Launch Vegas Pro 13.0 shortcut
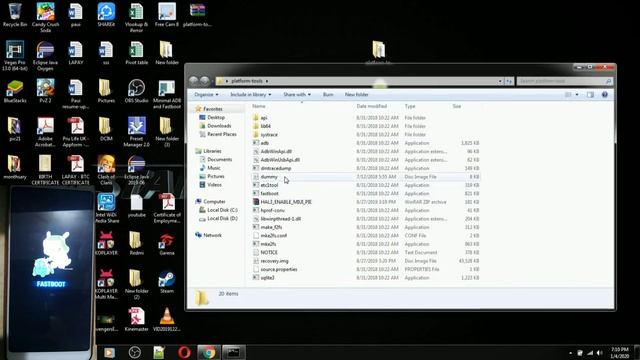The width and height of the screenshot is (640, 360). click(x=15, y=56)
